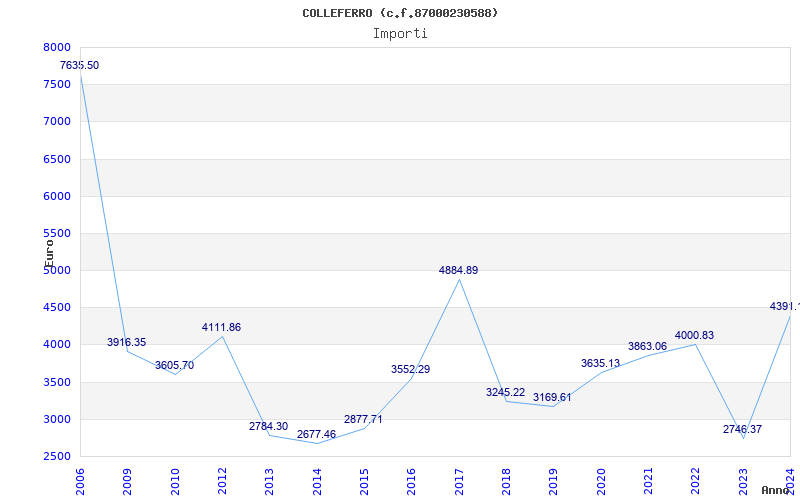Image resolution: width=800 pixels, height=500 pixels.
Task: Select the 3916.35 data label
Action: 127,342
